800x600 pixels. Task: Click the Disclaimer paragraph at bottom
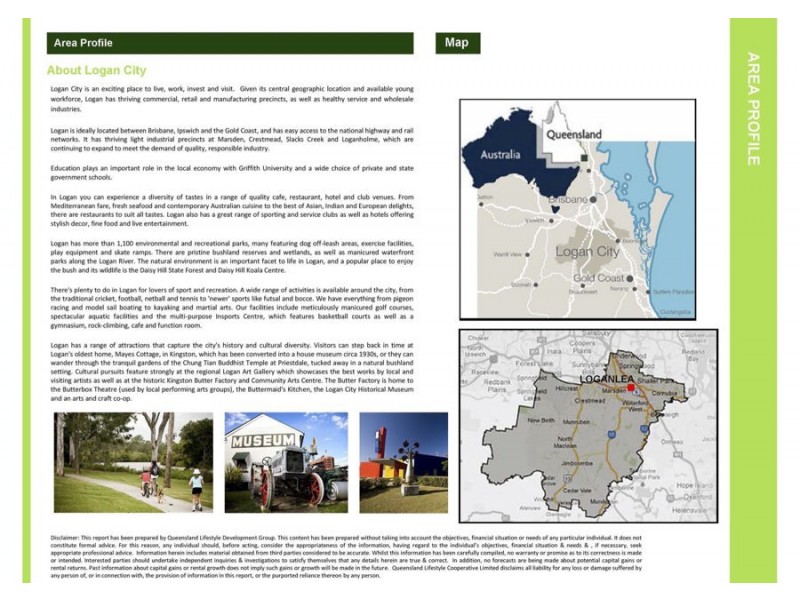coord(346,557)
